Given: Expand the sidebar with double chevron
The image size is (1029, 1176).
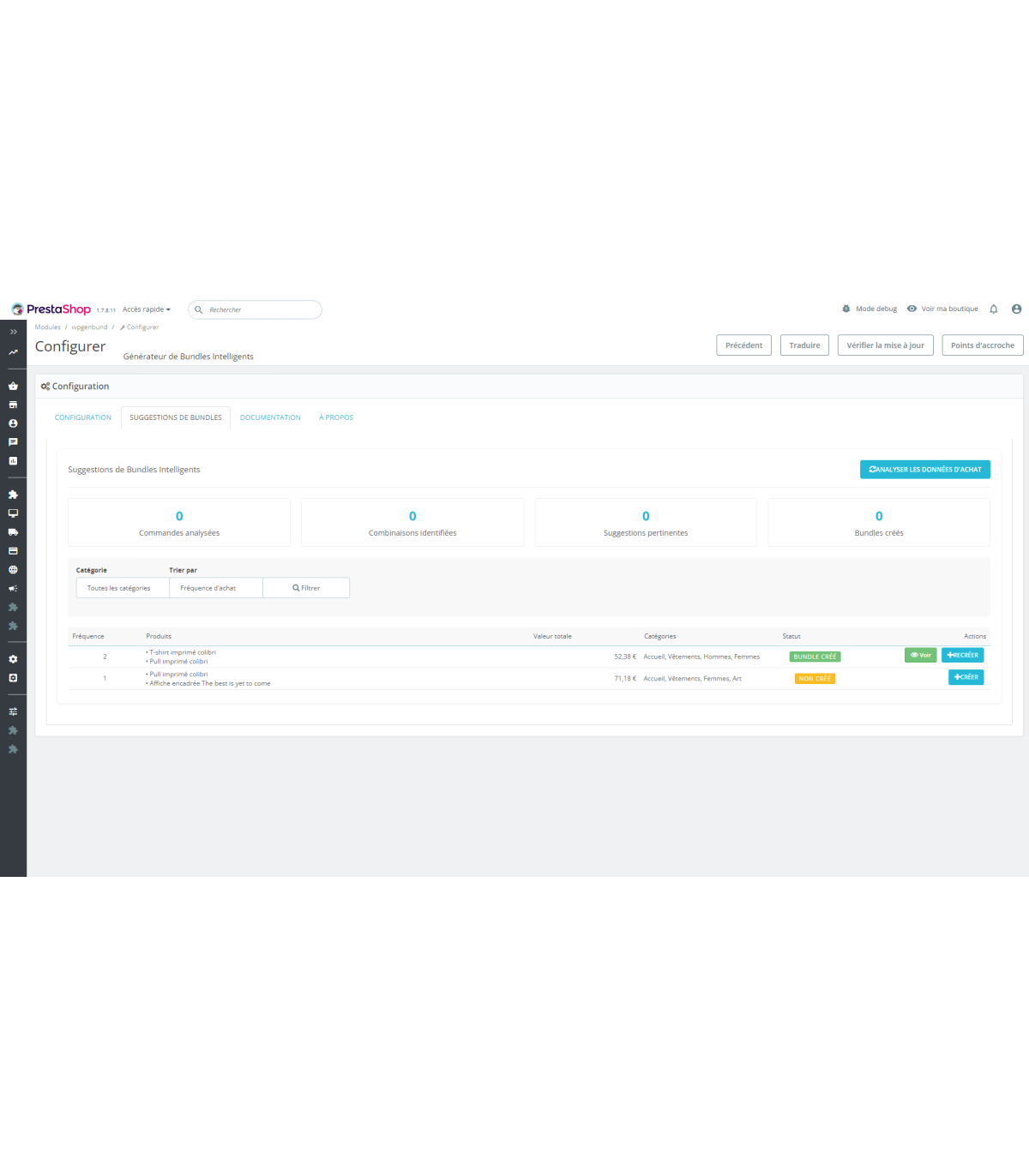Looking at the screenshot, I should 13,332.
